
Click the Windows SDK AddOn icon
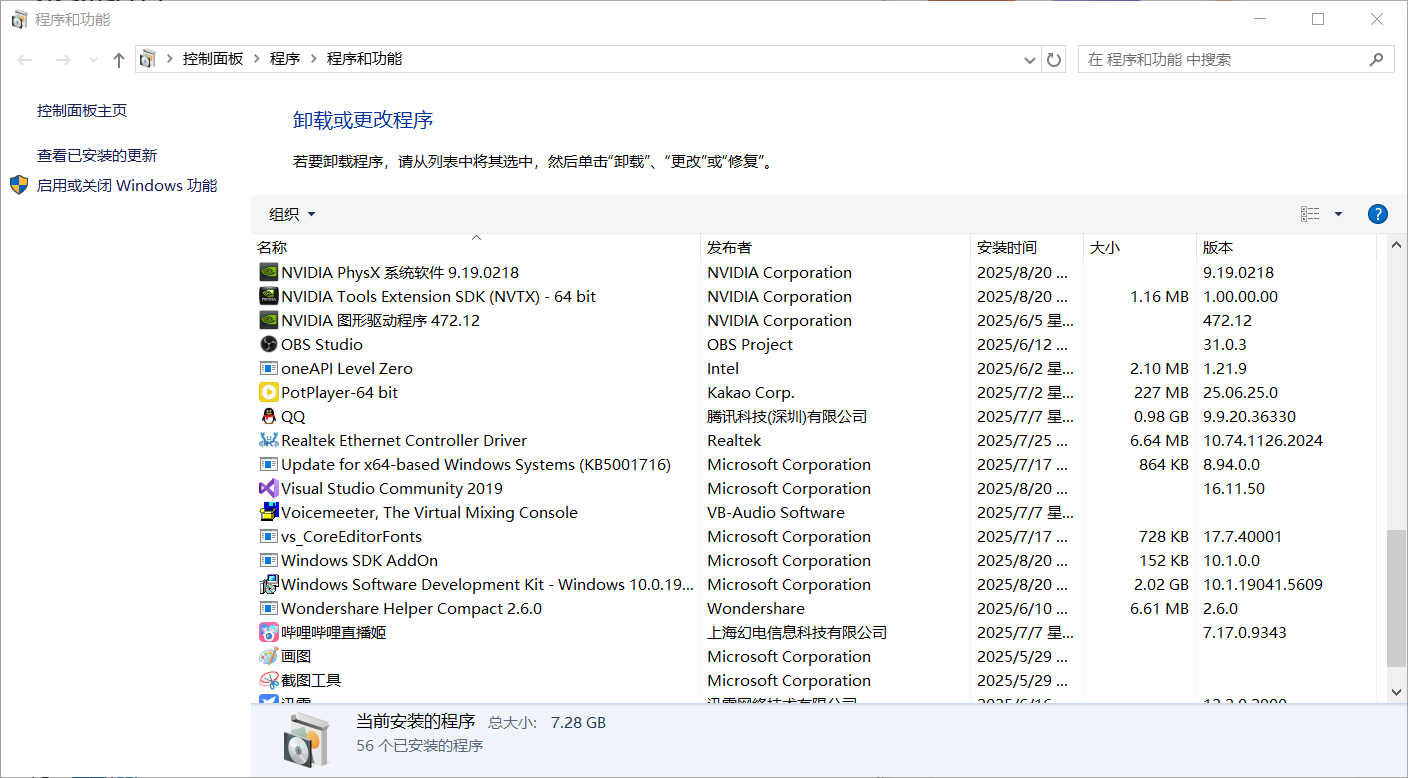click(x=268, y=560)
